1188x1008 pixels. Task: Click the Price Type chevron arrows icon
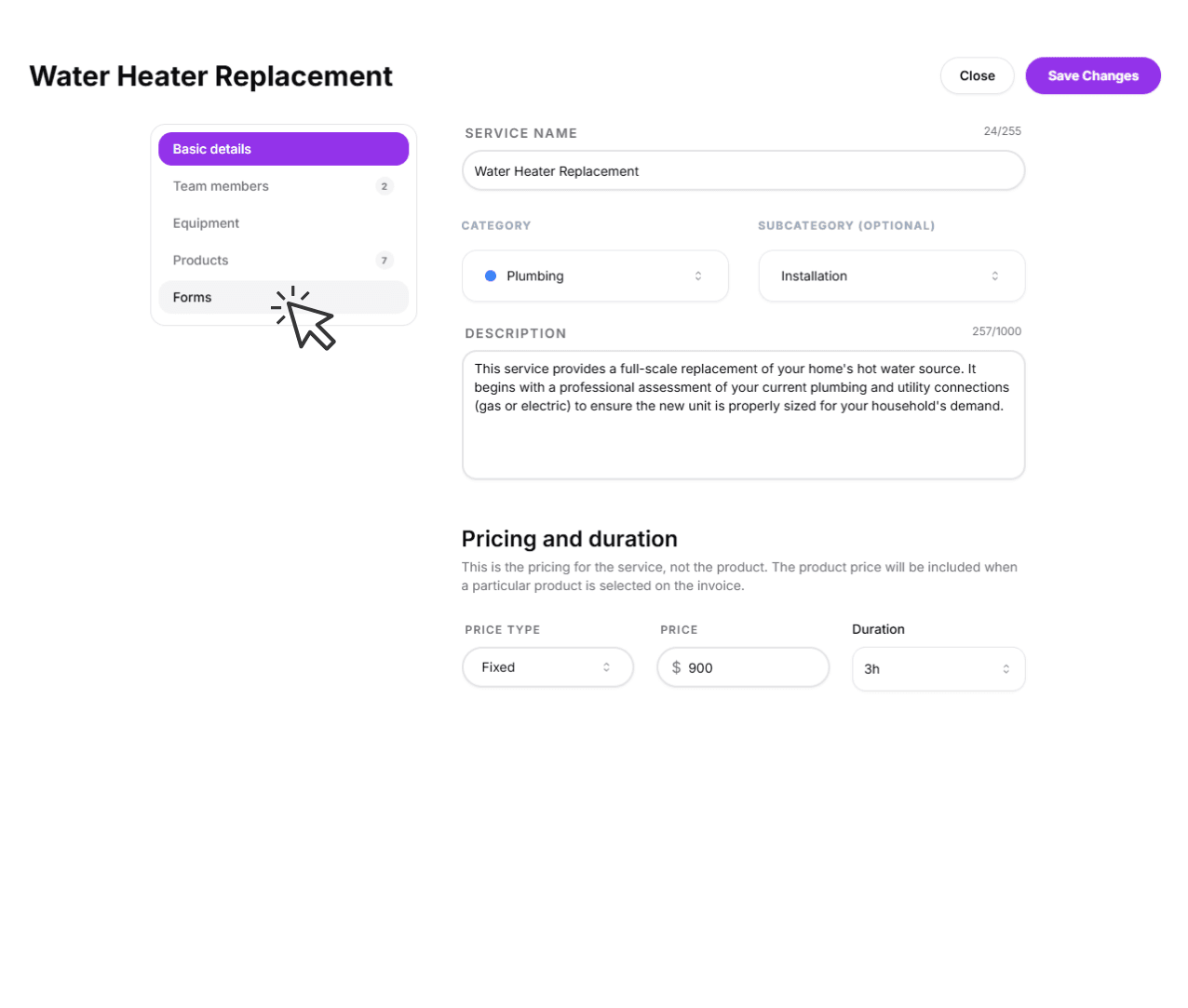[x=606, y=667]
